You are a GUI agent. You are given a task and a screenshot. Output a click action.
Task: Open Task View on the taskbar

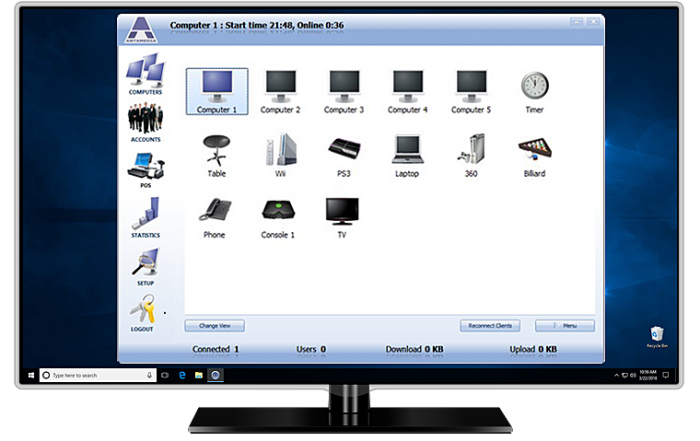coord(165,375)
